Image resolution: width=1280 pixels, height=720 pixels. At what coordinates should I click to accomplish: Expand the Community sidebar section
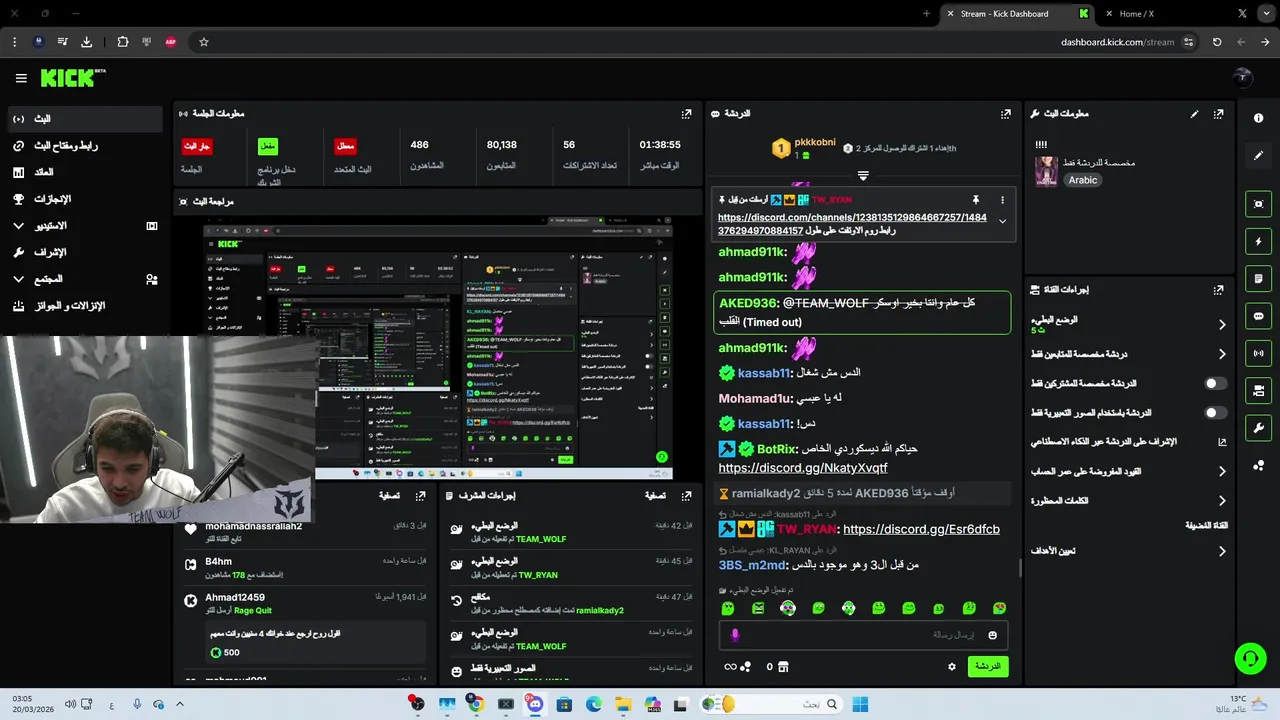click(85, 279)
